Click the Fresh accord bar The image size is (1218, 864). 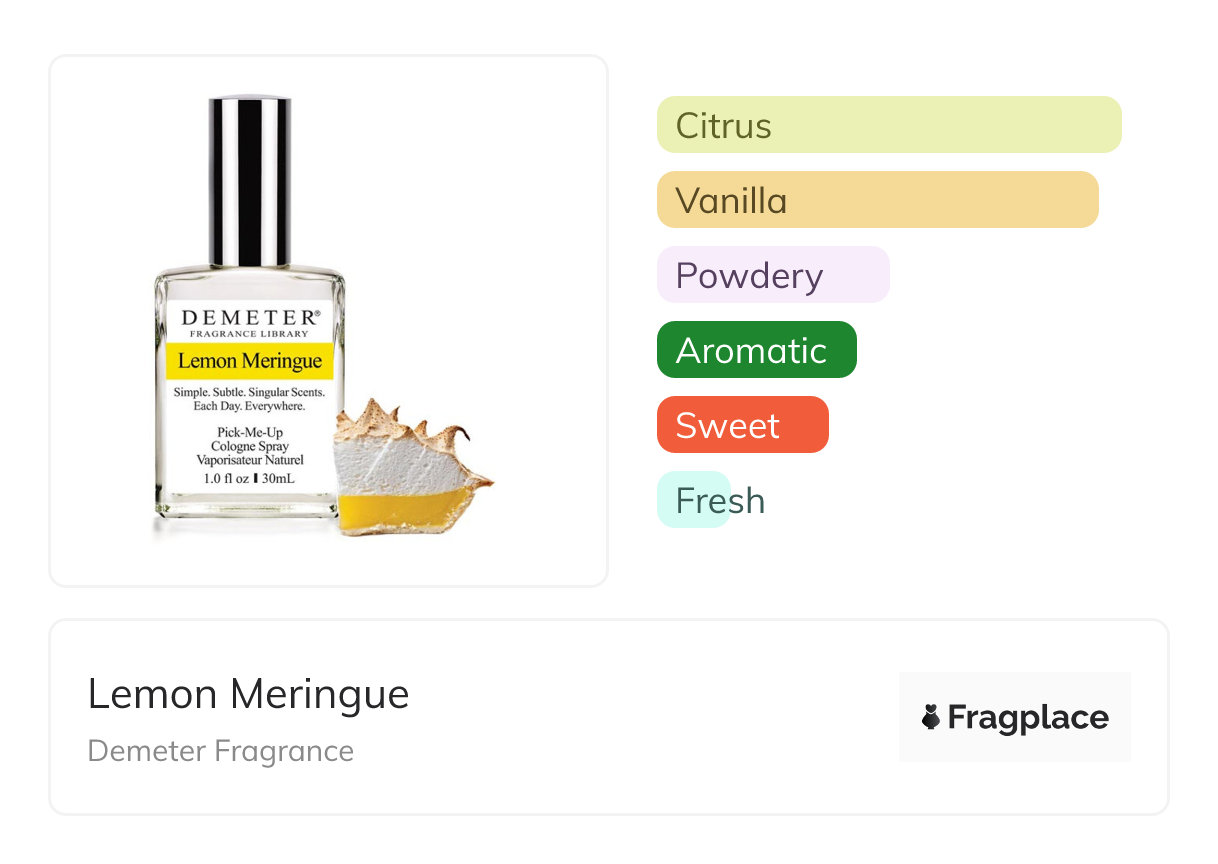coord(694,500)
